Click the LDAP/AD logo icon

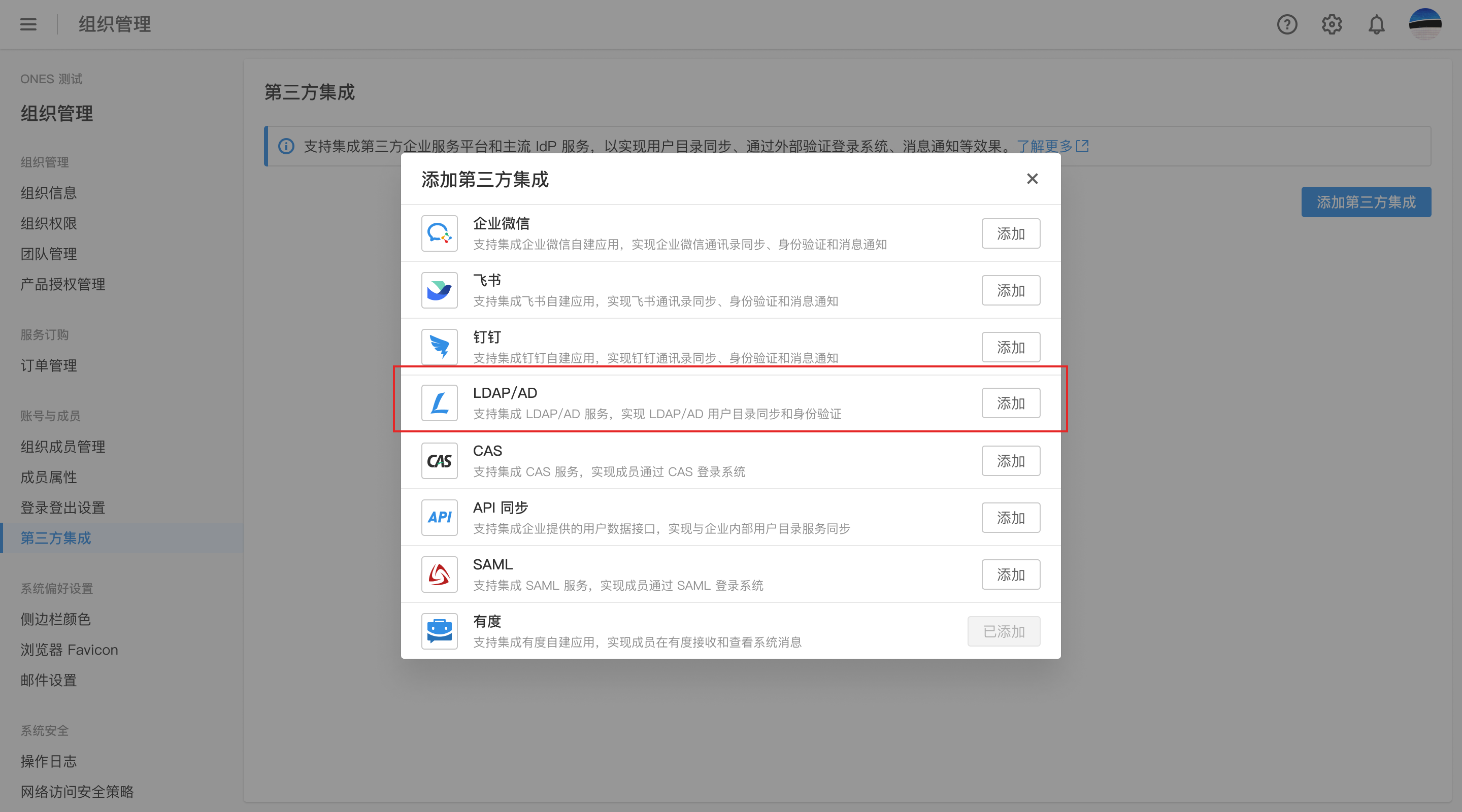click(439, 403)
